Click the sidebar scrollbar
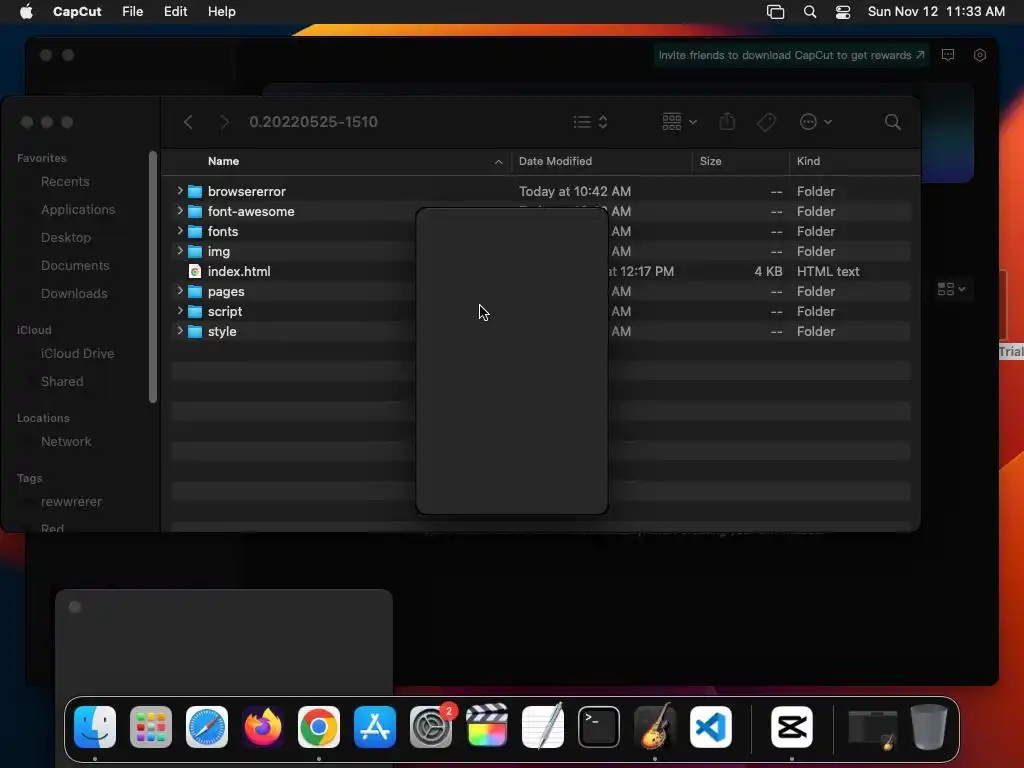1024x768 pixels. coord(153,277)
